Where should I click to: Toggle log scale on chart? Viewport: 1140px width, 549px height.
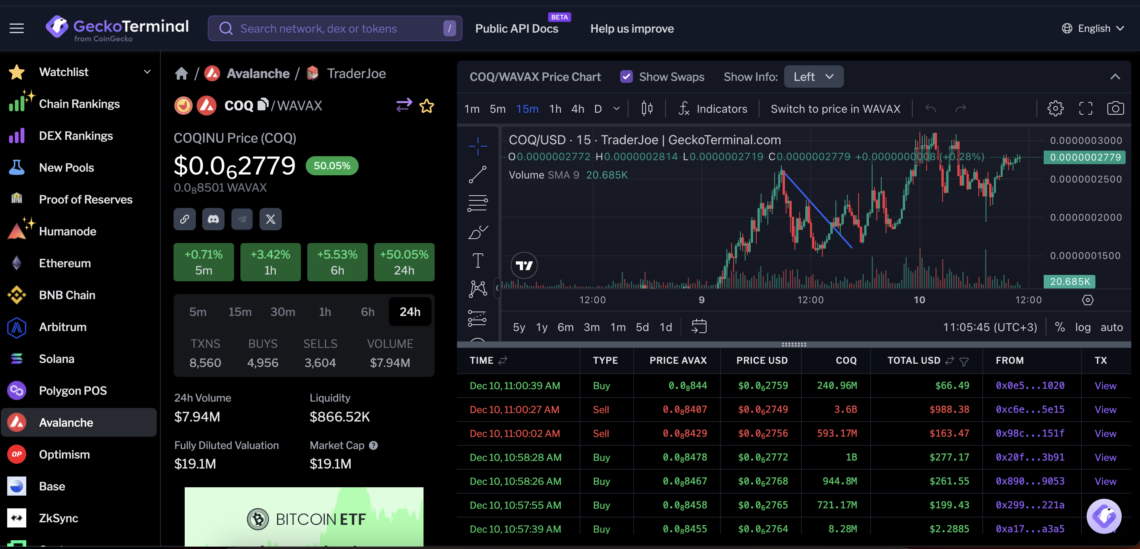coord(1083,327)
